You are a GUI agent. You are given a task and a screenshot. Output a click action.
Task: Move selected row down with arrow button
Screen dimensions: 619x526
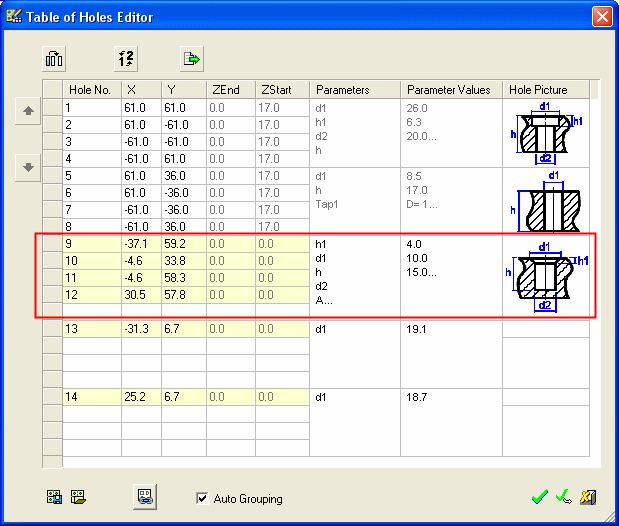29,168
